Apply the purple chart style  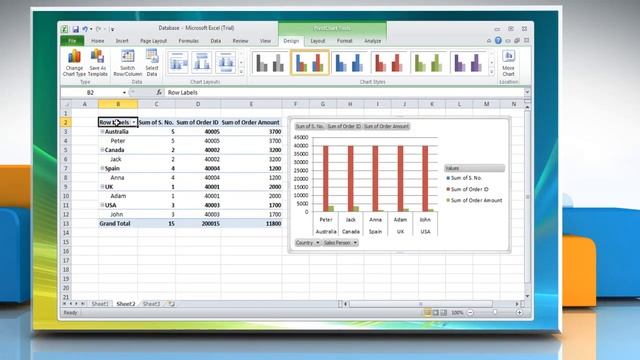[x=468, y=63]
